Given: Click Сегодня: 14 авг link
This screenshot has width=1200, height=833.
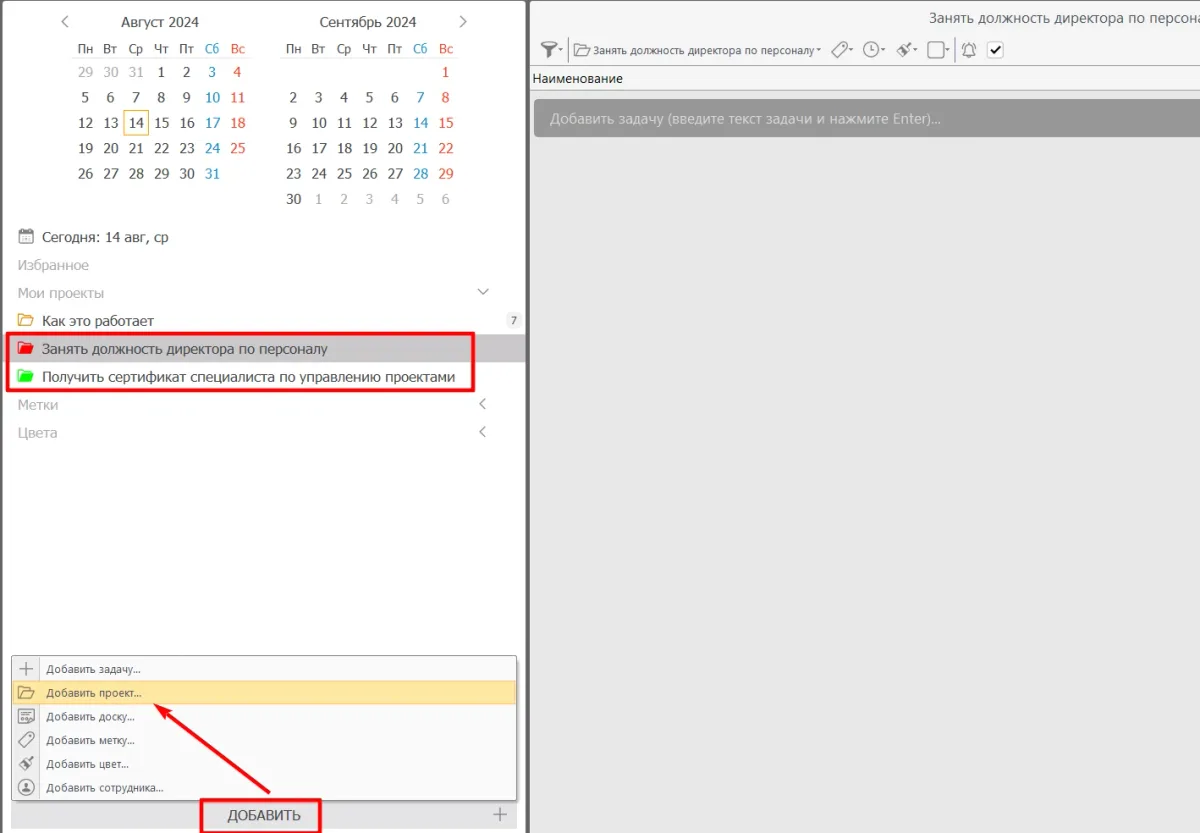Looking at the screenshot, I should pos(105,237).
